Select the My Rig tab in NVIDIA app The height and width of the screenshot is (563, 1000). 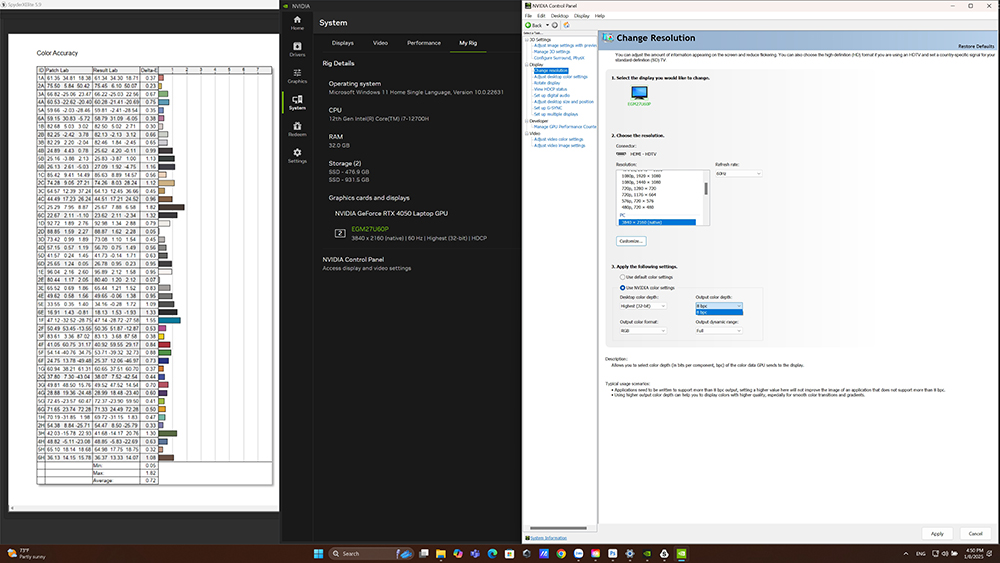[x=468, y=43]
